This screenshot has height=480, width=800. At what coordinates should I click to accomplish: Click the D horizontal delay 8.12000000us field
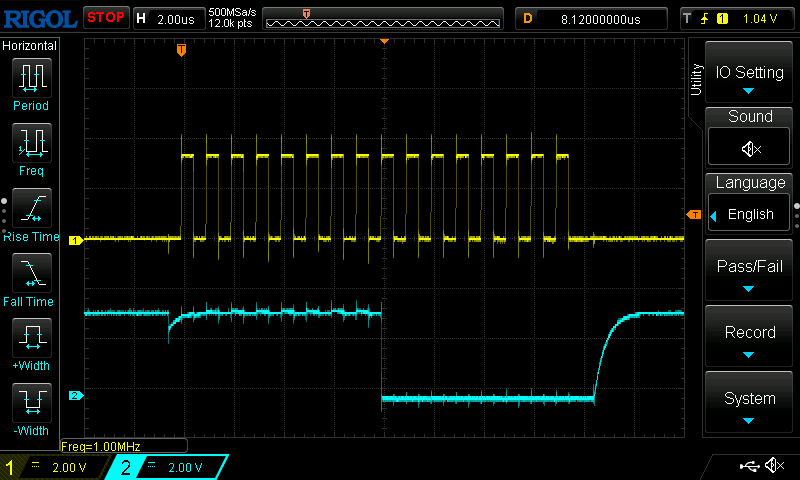point(591,19)
